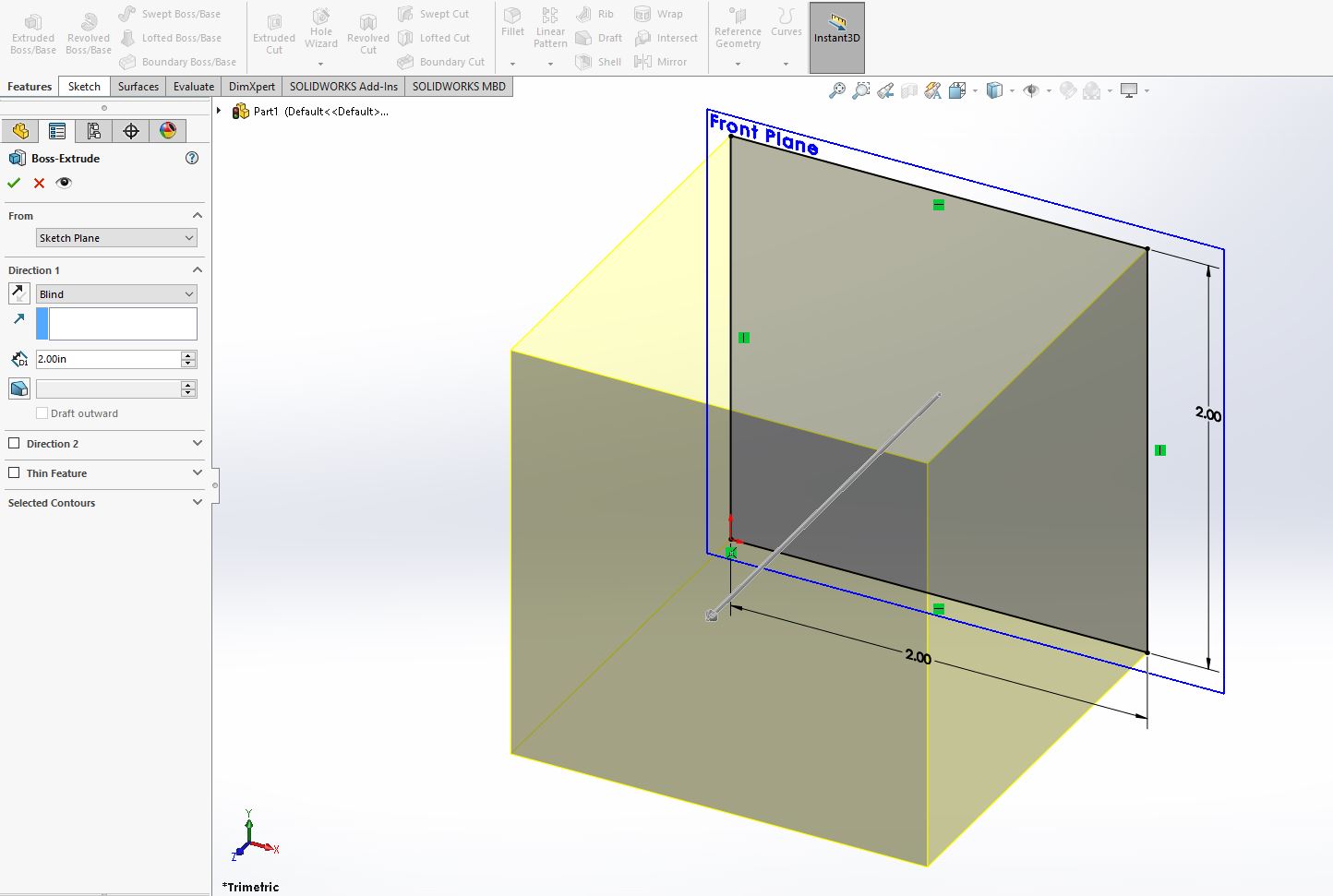Collapse the Direction 1 section

pyautogui.click(x=197, y=269)
